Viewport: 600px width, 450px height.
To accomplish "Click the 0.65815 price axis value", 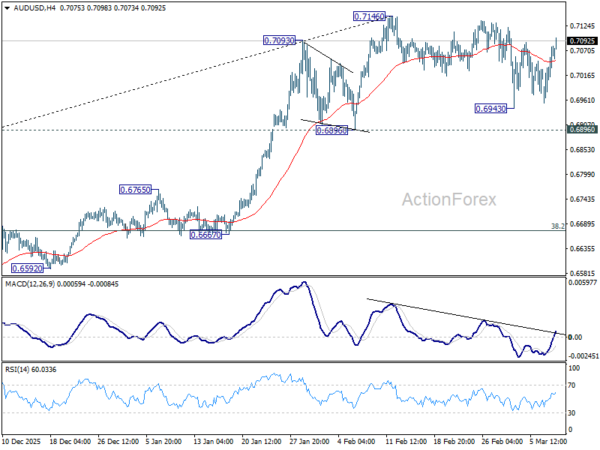I will click(x=583, y=274).
